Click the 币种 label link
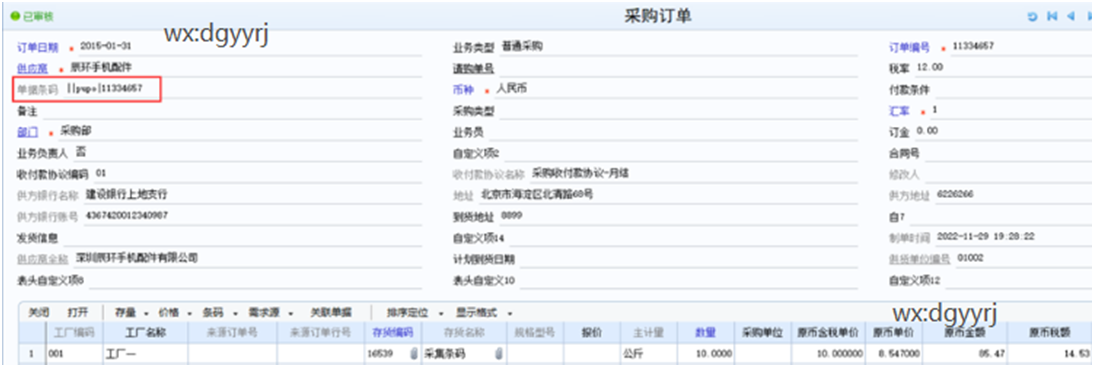The height and width of the screenshot is (367, 1094). pyautogui.click(x=463, y=90)
